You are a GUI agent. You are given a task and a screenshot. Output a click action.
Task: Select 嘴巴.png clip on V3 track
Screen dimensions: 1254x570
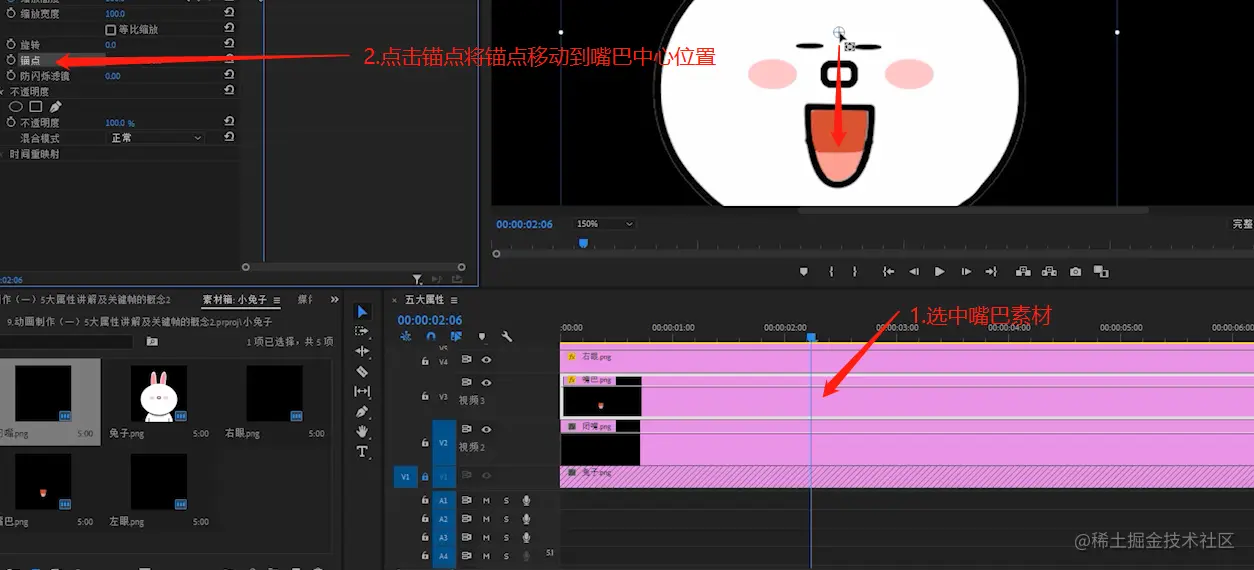(x=906, y=396)
